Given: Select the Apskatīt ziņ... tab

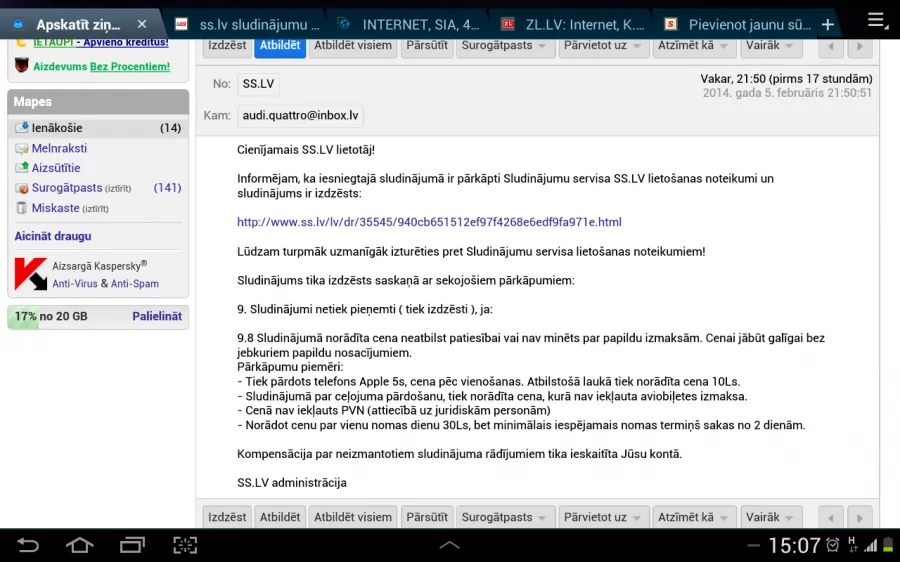Looking at the screenshot, I should tap(78, 25).
